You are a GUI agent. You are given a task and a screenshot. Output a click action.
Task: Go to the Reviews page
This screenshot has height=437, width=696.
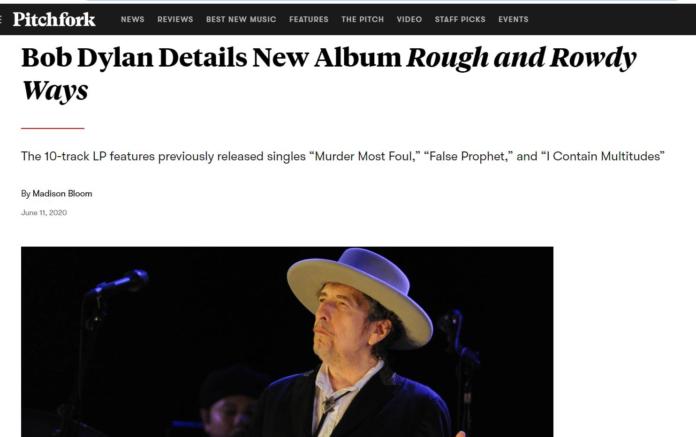[x=175, y=20]
